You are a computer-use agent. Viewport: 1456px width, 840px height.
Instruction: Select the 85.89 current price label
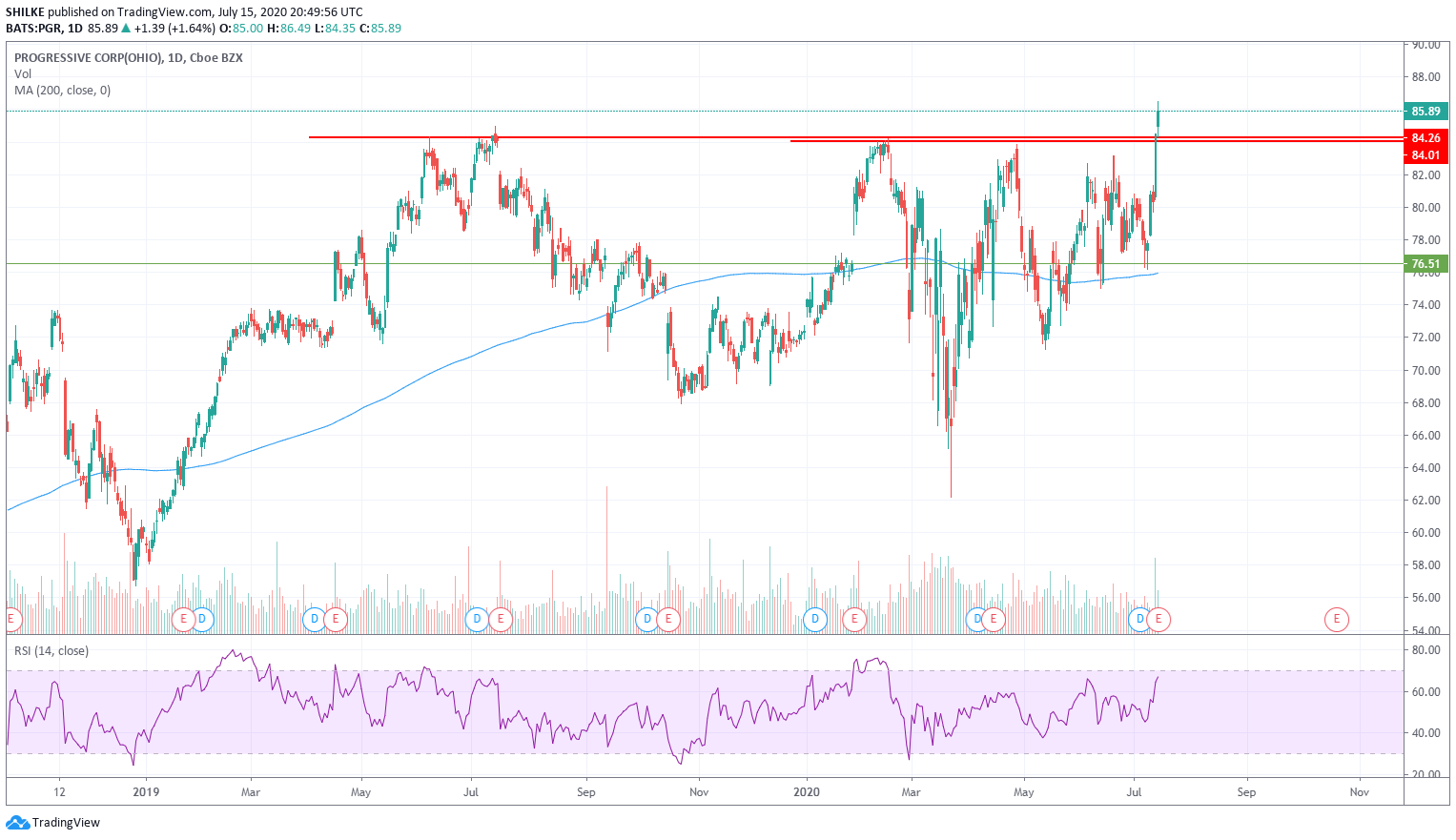pyautogui.click(x=1425, y=111)
